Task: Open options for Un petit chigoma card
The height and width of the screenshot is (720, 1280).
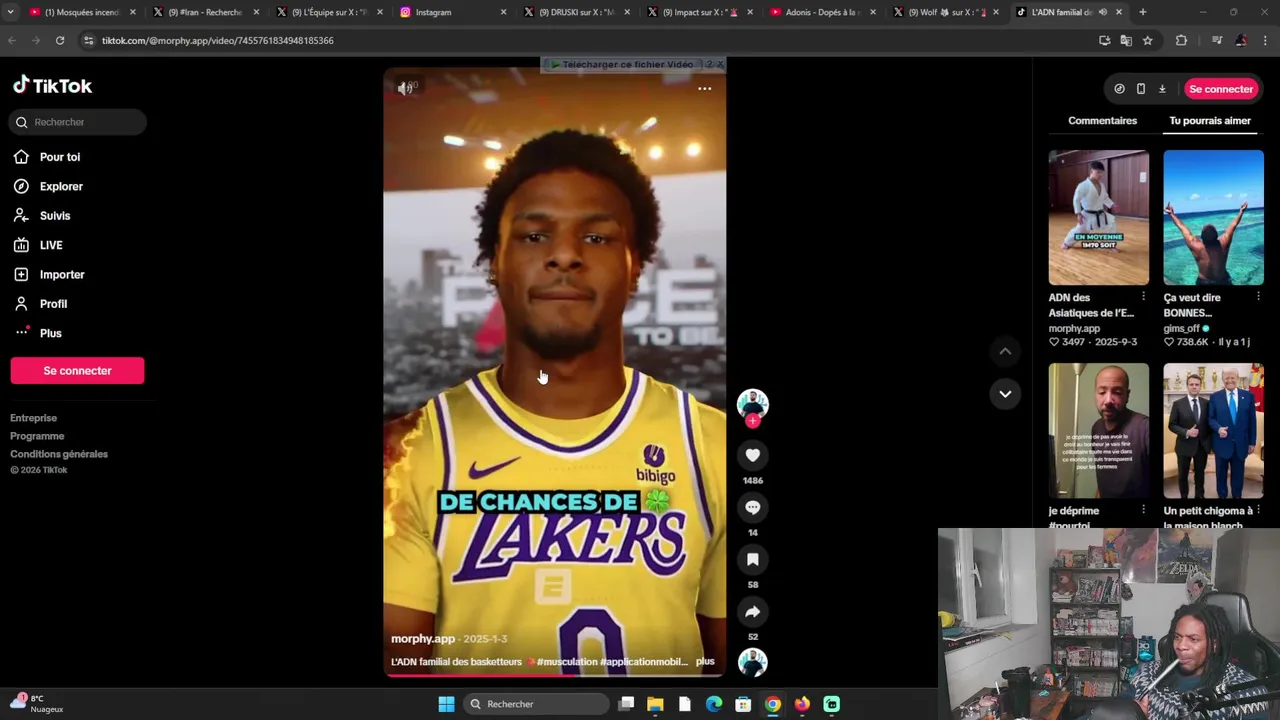Action: tap(1258, 510)
